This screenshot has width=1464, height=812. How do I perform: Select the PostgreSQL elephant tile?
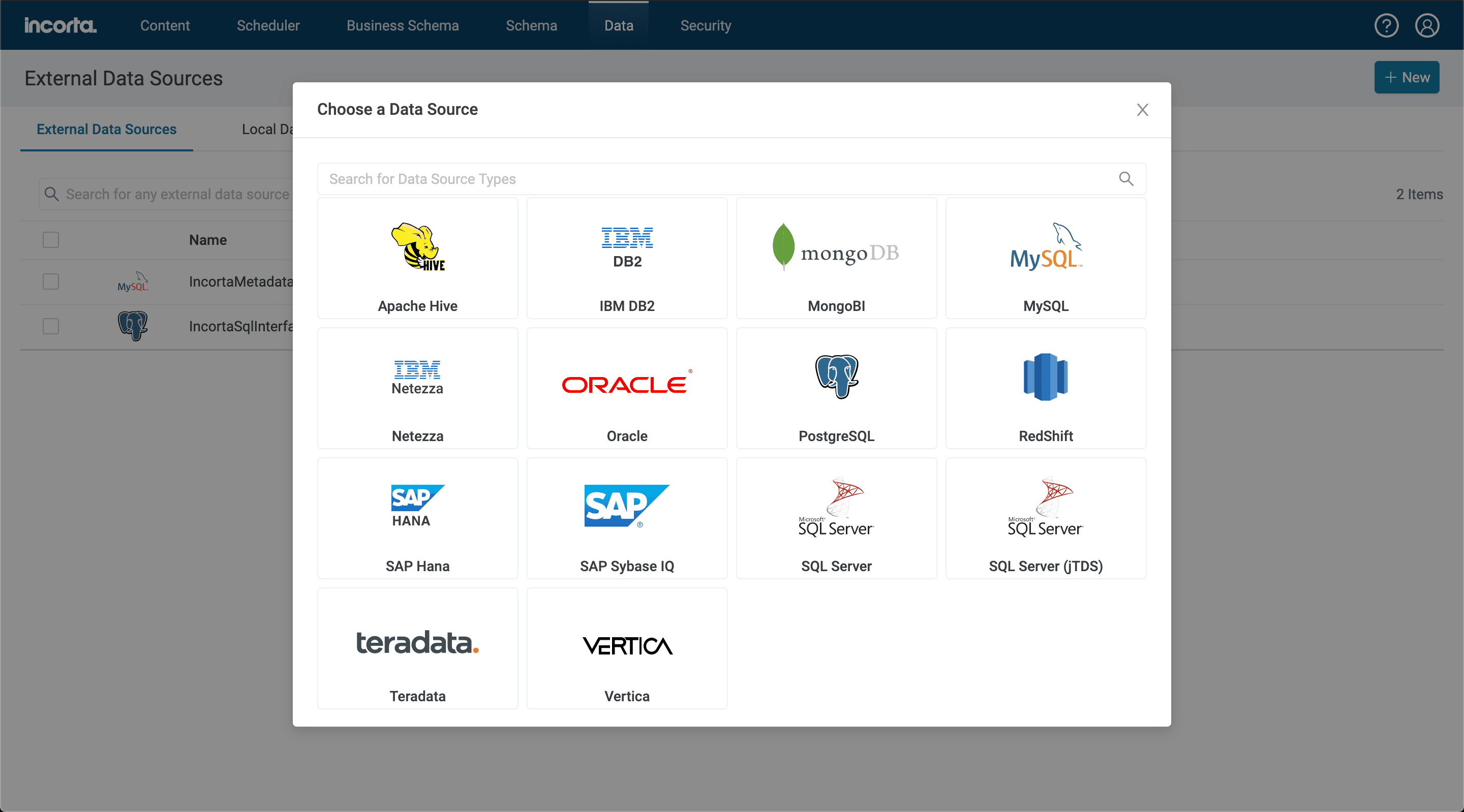click(835, 389)
